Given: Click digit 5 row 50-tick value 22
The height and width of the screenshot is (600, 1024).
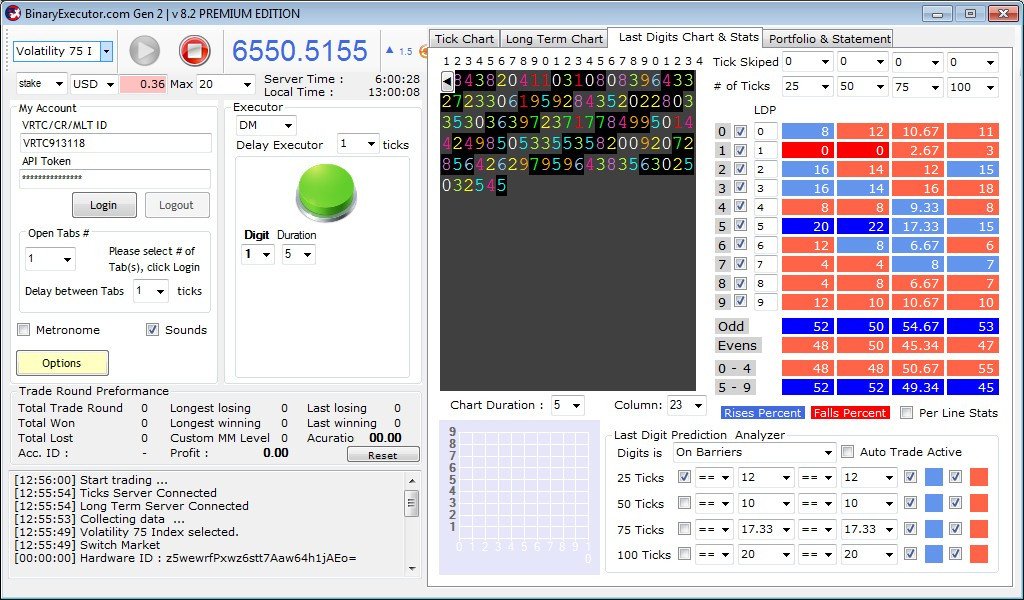Looking at the screenshot, I should pos(862,227).
